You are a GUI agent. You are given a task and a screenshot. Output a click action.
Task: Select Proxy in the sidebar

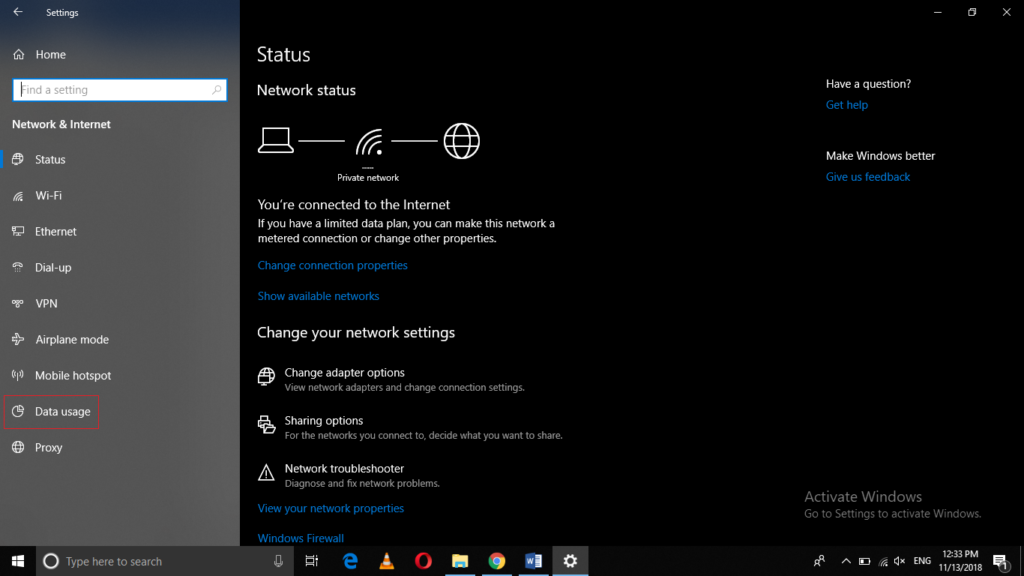coord(48,448)
